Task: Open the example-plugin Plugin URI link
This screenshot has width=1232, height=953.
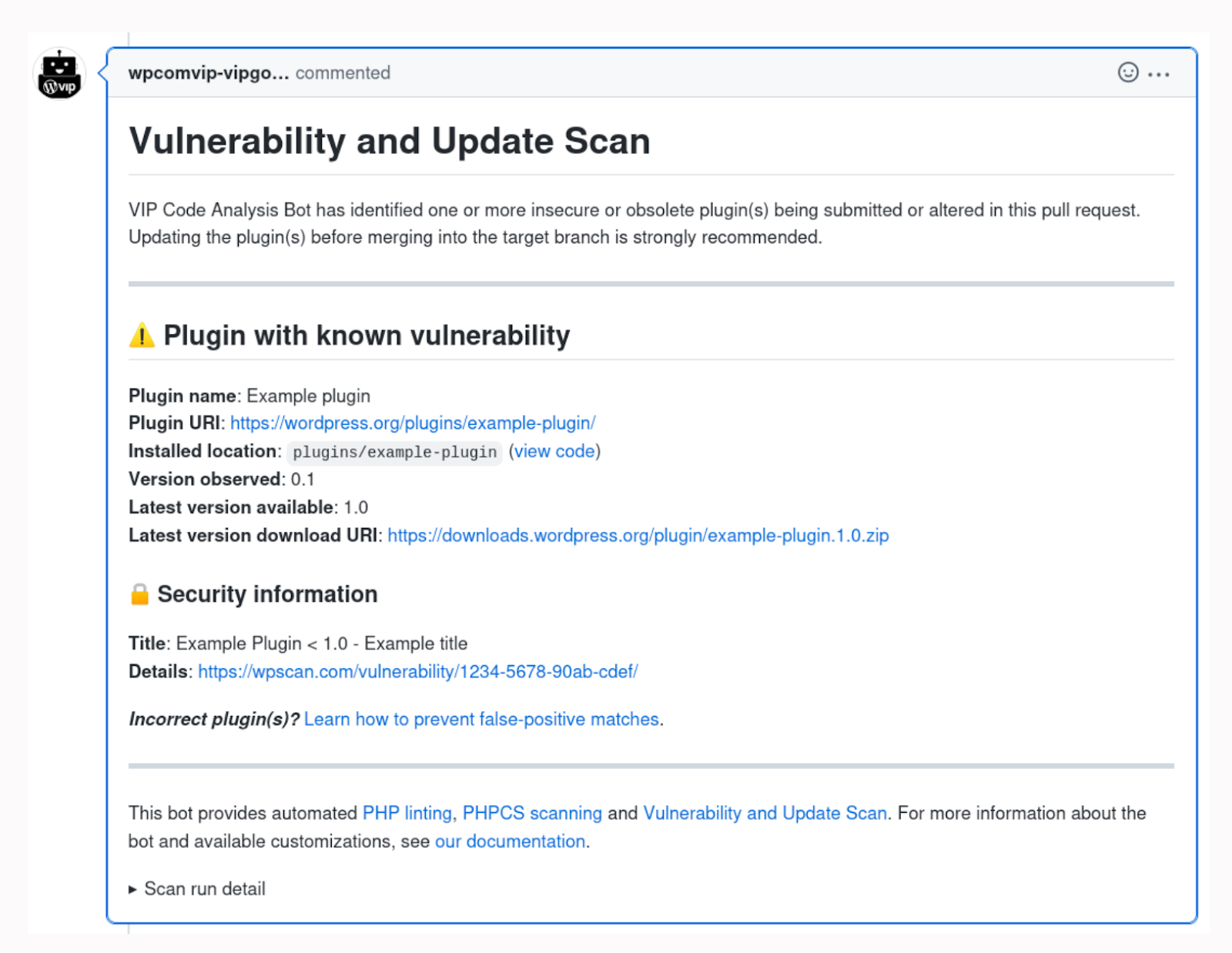Action: [x=413, y=423]
